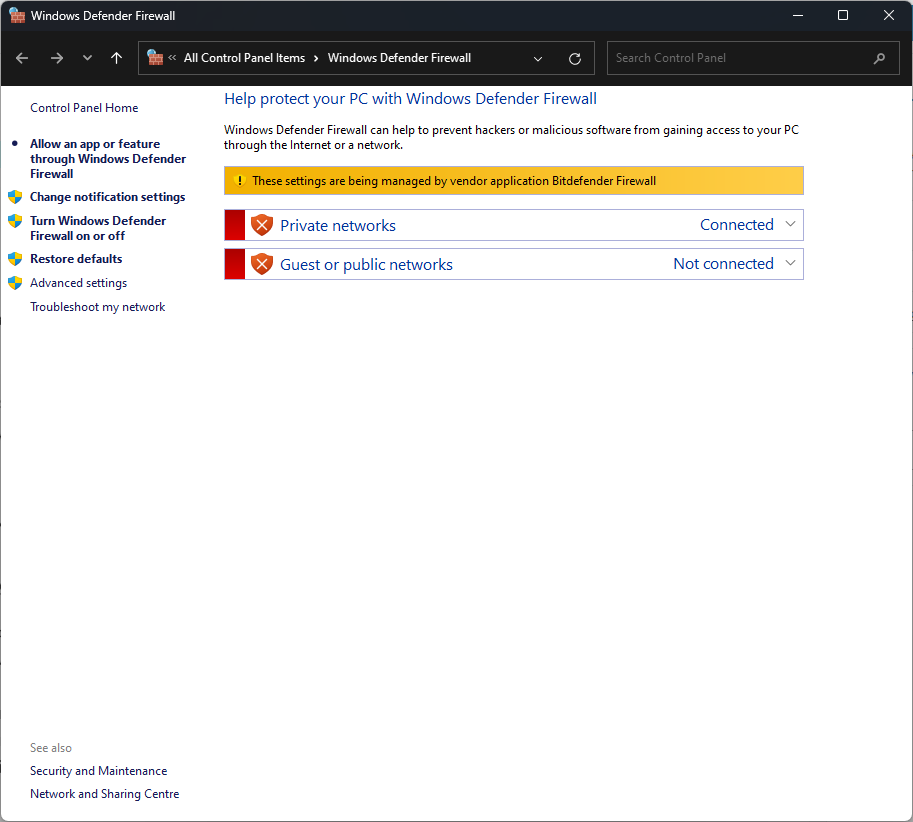Click the red shield icon for Guest or public networks

[x=262, y=264]
